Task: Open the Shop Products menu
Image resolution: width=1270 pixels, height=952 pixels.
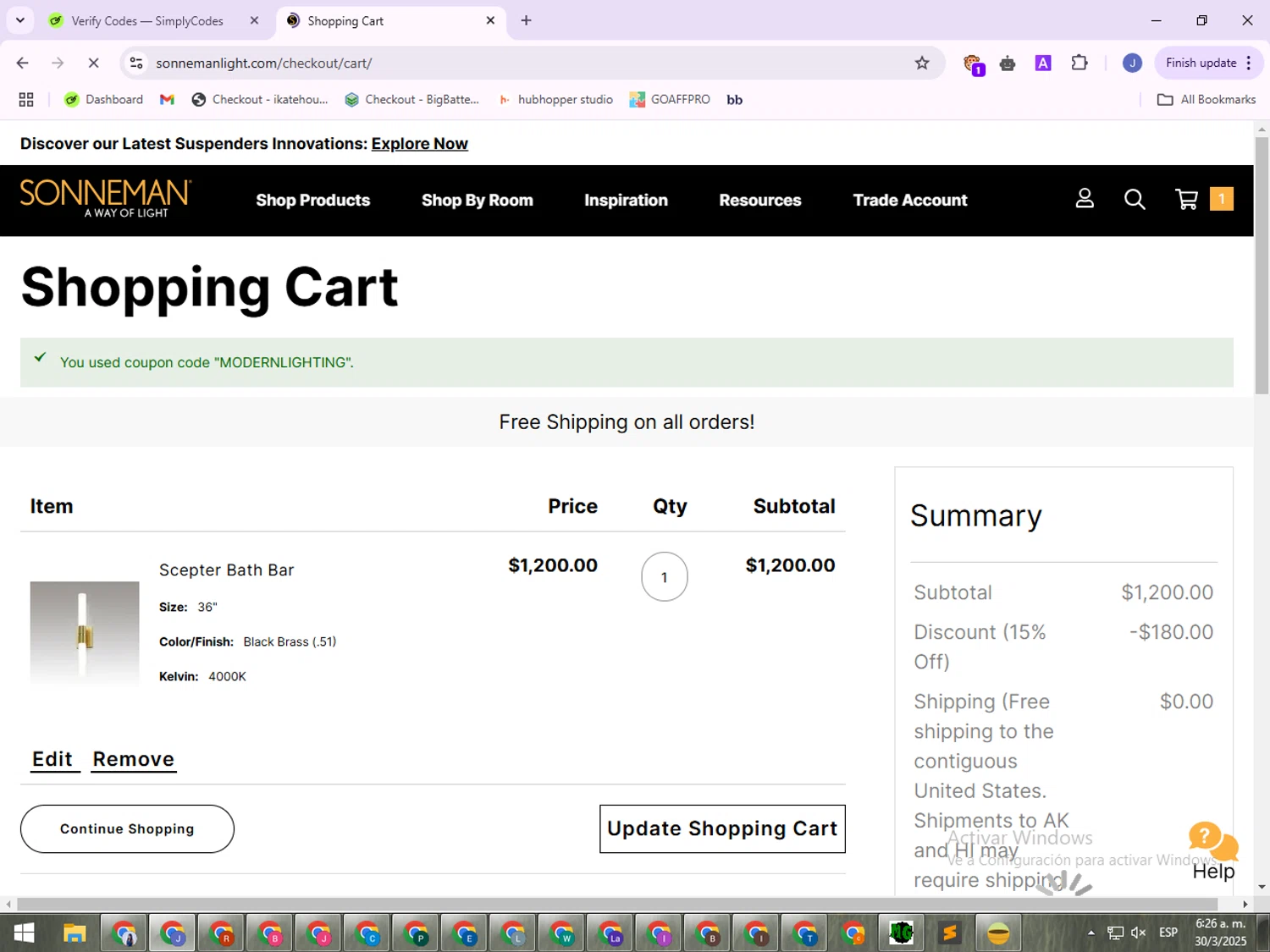Action: [x=313, y=201]
